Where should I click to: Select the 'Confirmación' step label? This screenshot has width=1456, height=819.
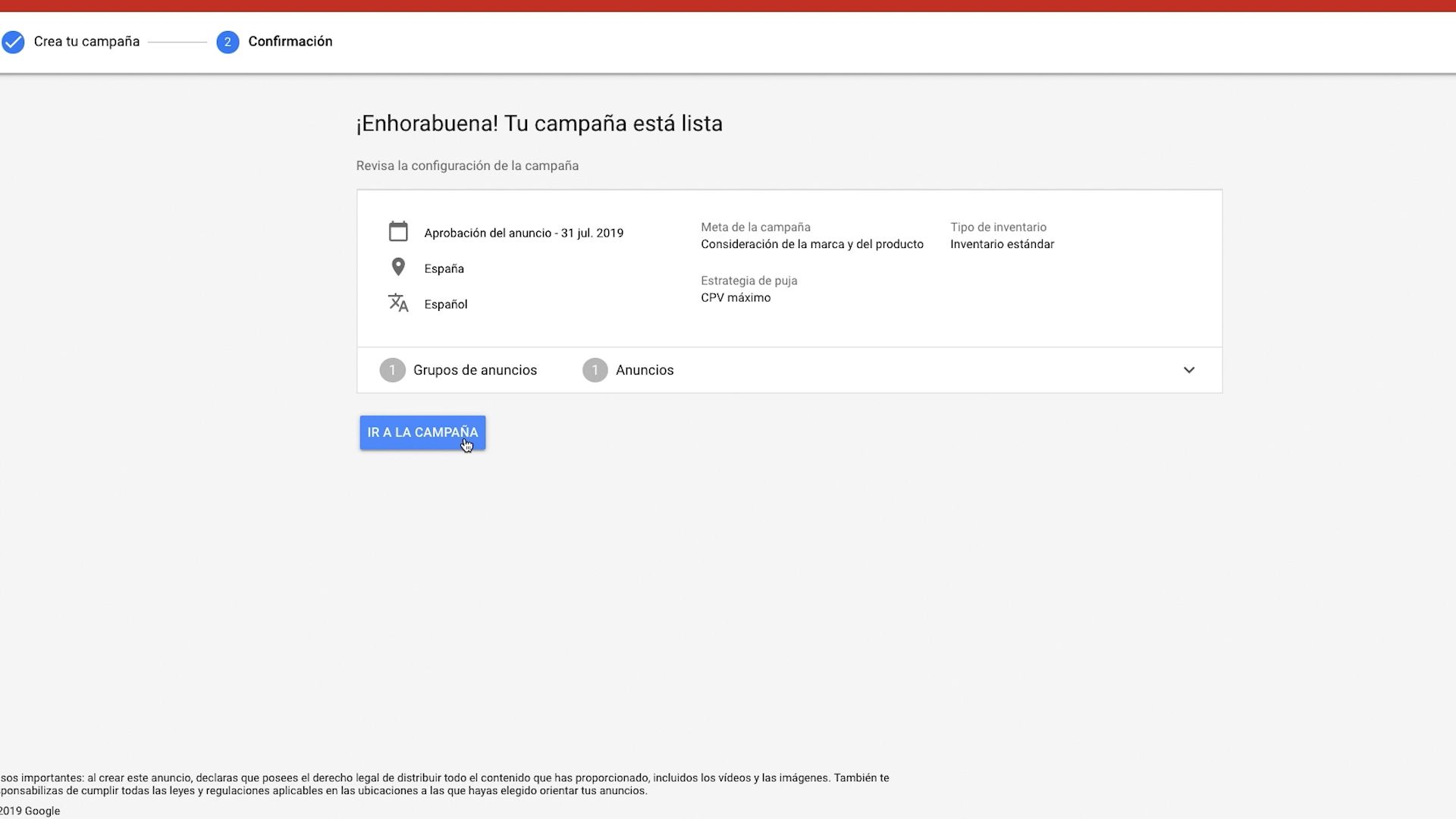pyautogui.click(x=290, y=42)
